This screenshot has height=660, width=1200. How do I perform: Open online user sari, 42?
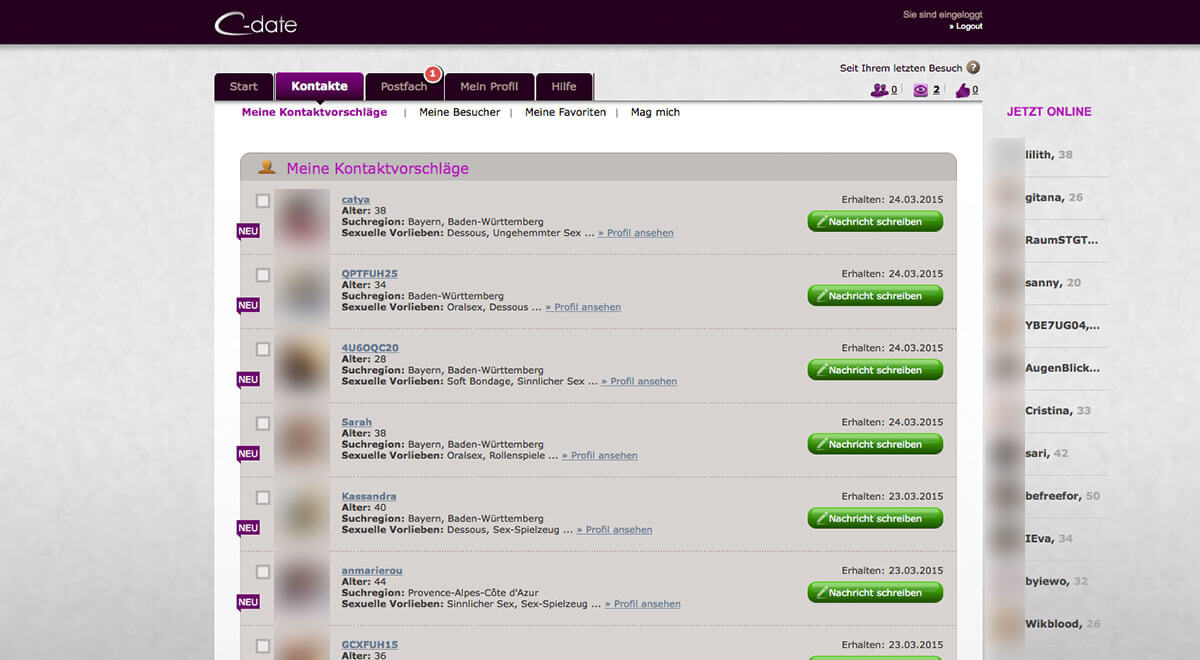click(x=1046, y=453)
